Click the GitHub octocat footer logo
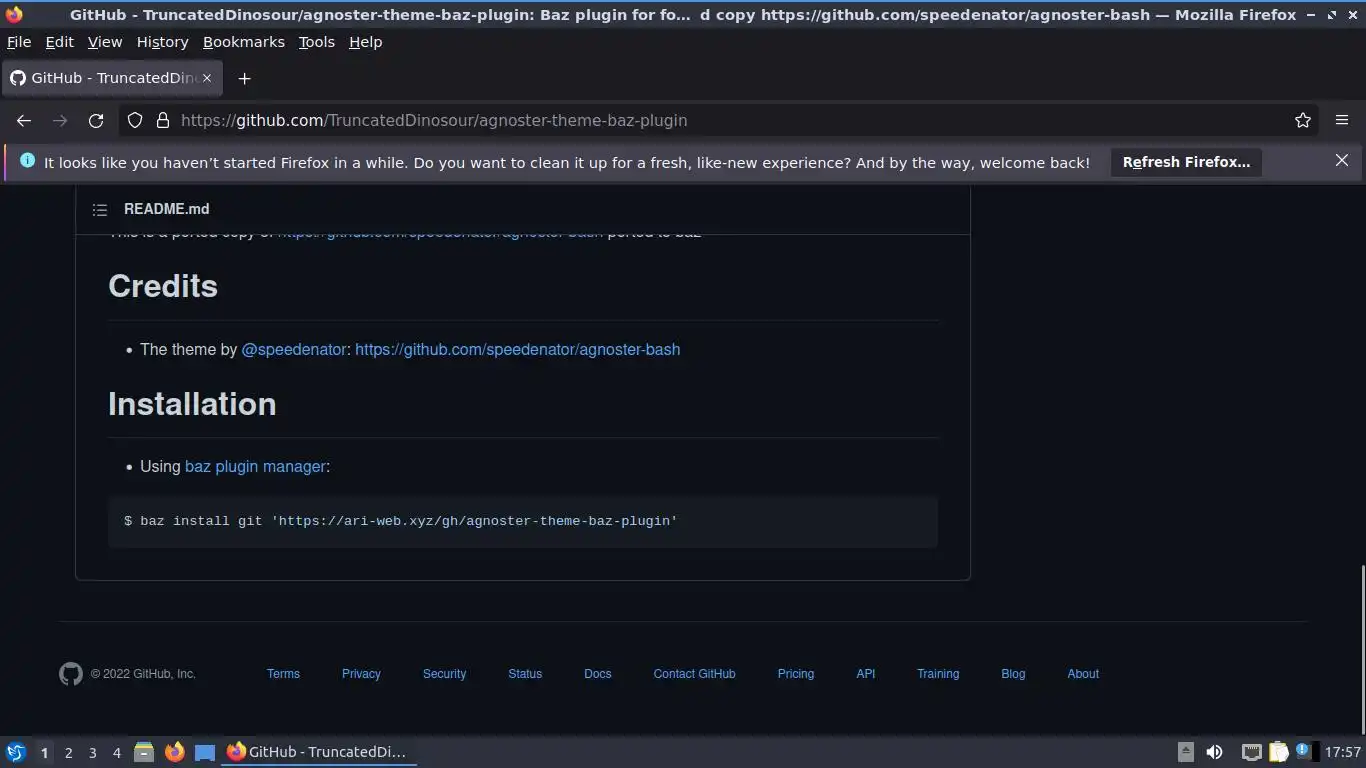The image size is (1366, 768). 70,674
